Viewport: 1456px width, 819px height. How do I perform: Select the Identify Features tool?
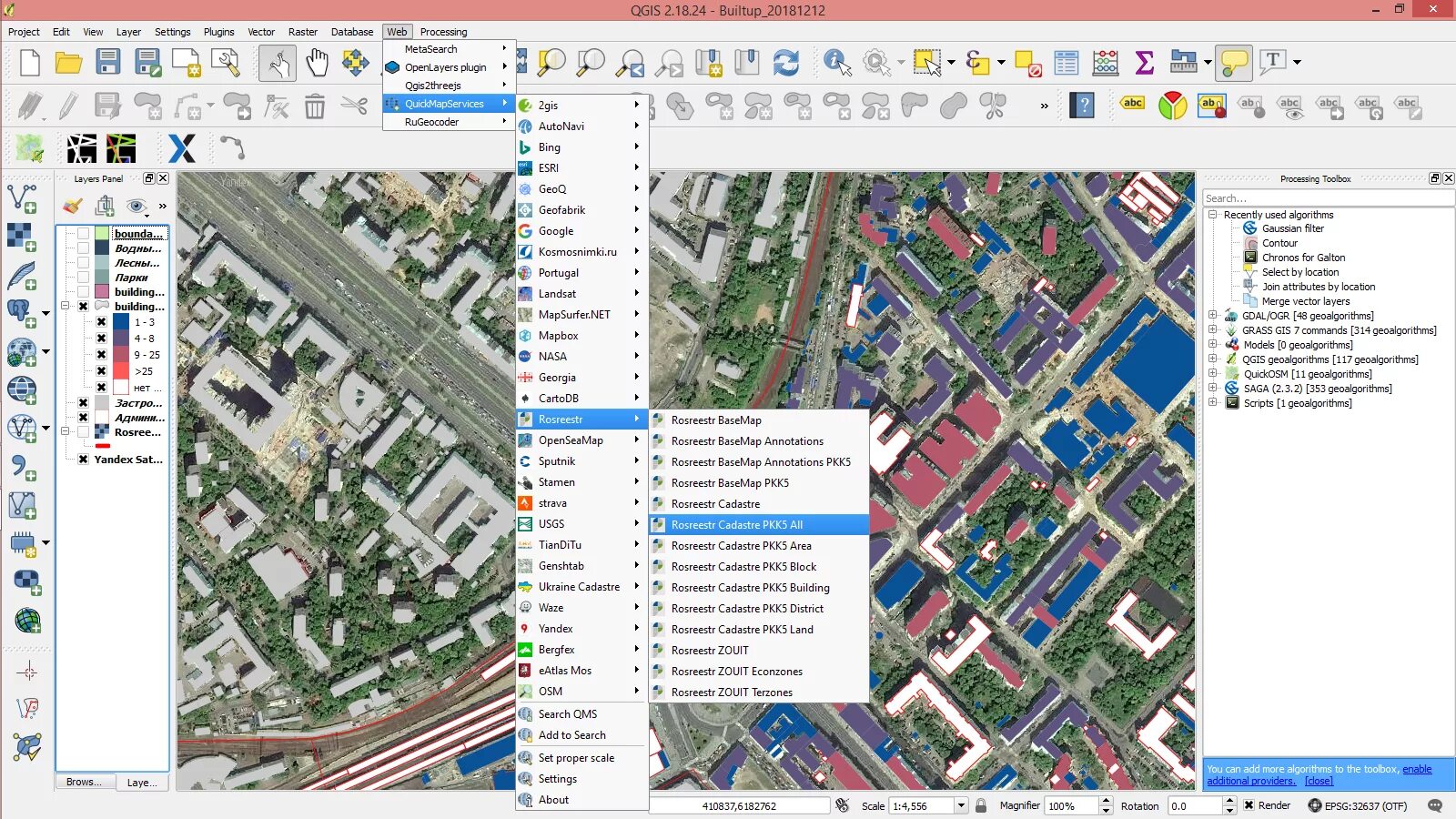(x=837, y=63)
